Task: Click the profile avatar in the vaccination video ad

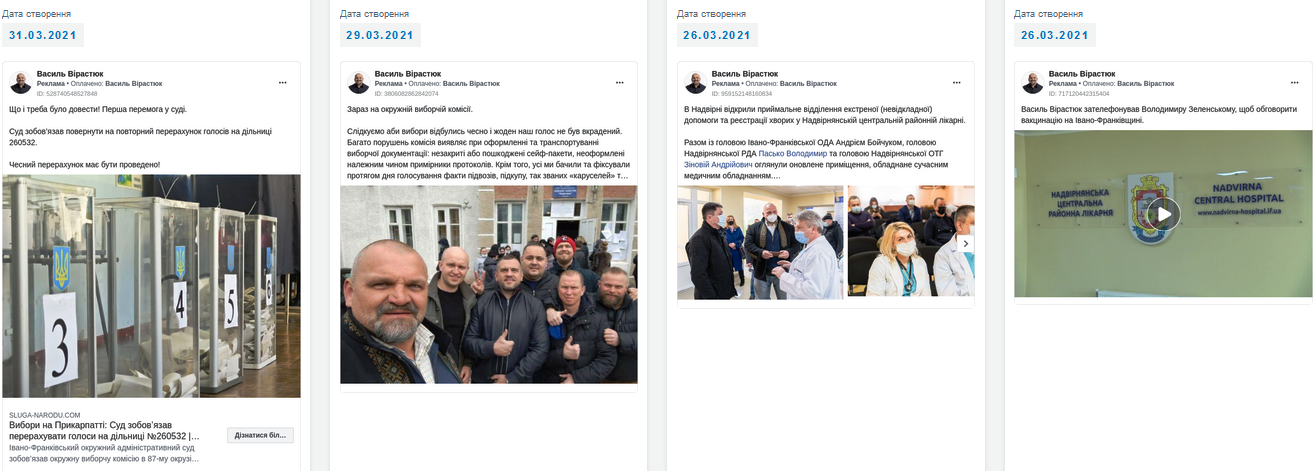Action: tap(1033, 83)
